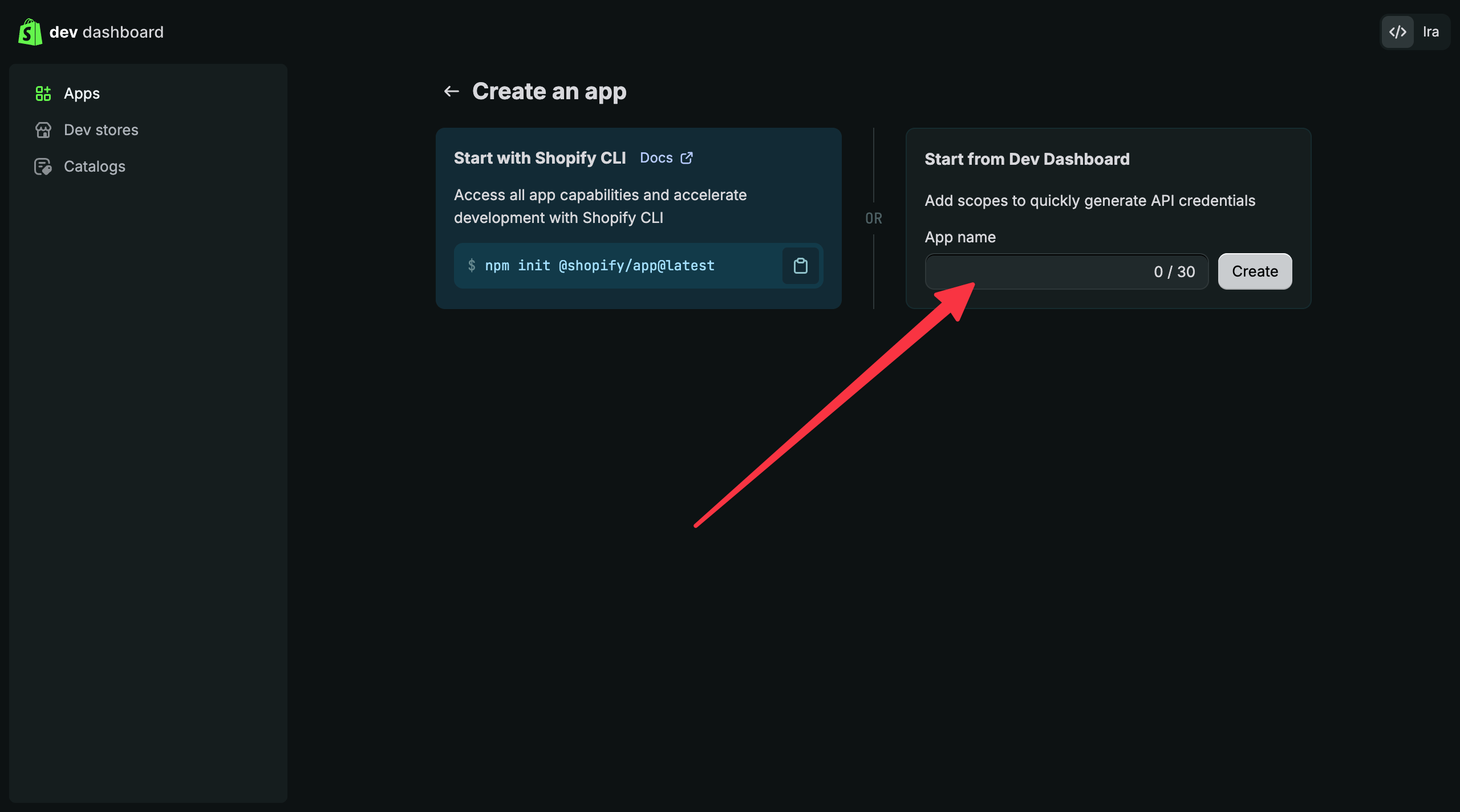Click the code brackets account icon
1460x812 pixels.
point(1398,32)
